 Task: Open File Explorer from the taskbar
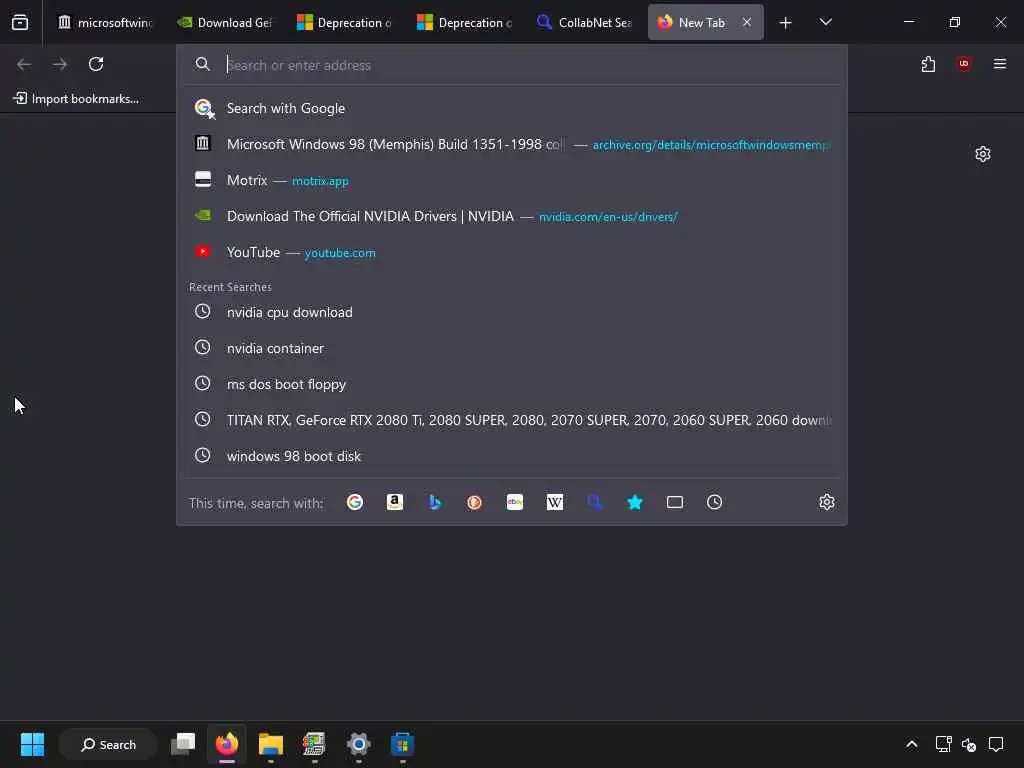pyautogui.click(x=270, y=744)
